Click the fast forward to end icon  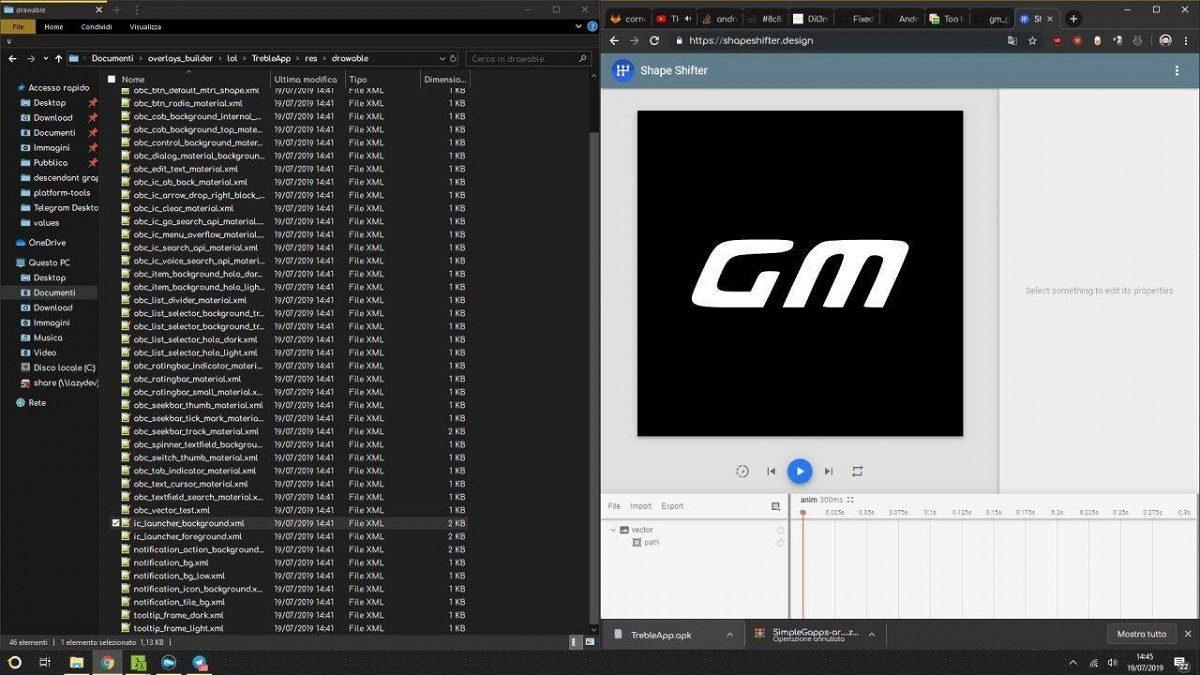828,471
